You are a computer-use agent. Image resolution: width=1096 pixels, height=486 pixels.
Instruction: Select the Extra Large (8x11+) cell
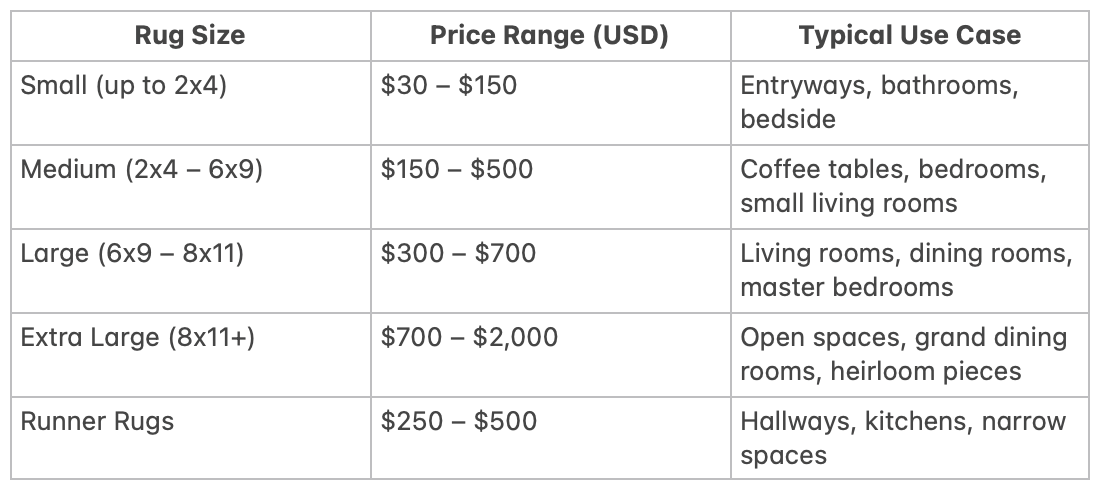coord(138,338)
